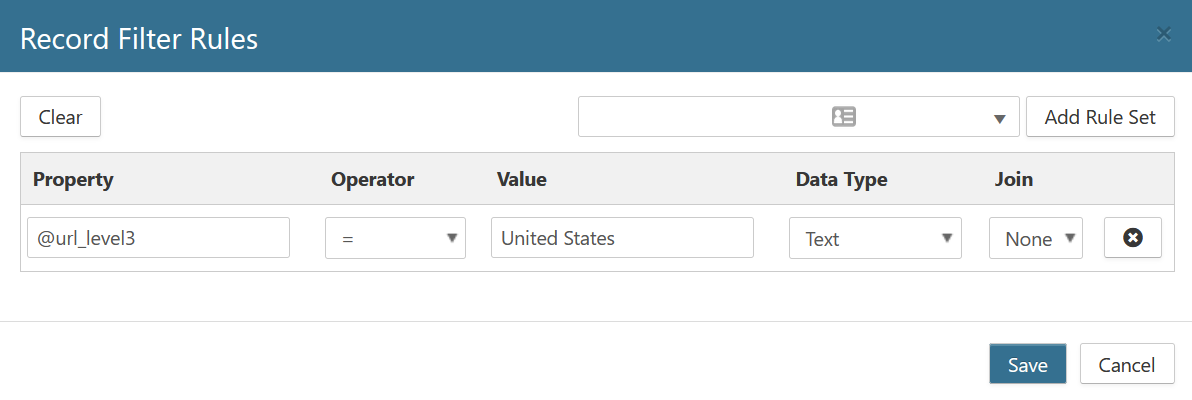The image size is (1192, 400).
Task: Click the Property field containing @url_level3
Action: coord(158,238)
